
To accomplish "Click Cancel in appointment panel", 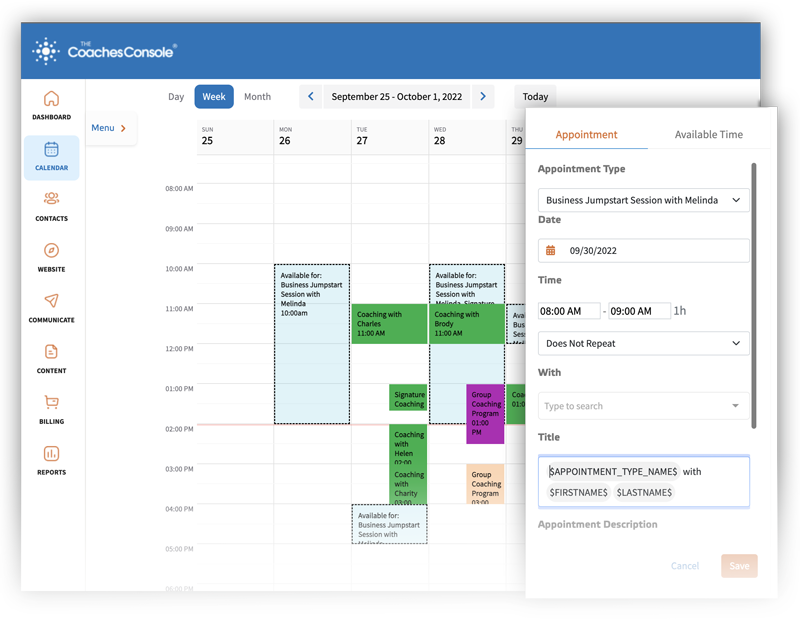I will tap(685, 566).
